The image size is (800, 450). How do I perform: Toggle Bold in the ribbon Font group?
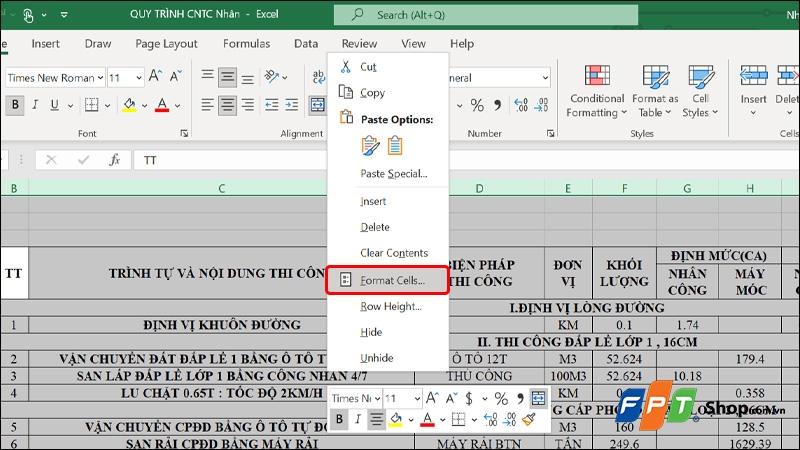tap(15, 105)
